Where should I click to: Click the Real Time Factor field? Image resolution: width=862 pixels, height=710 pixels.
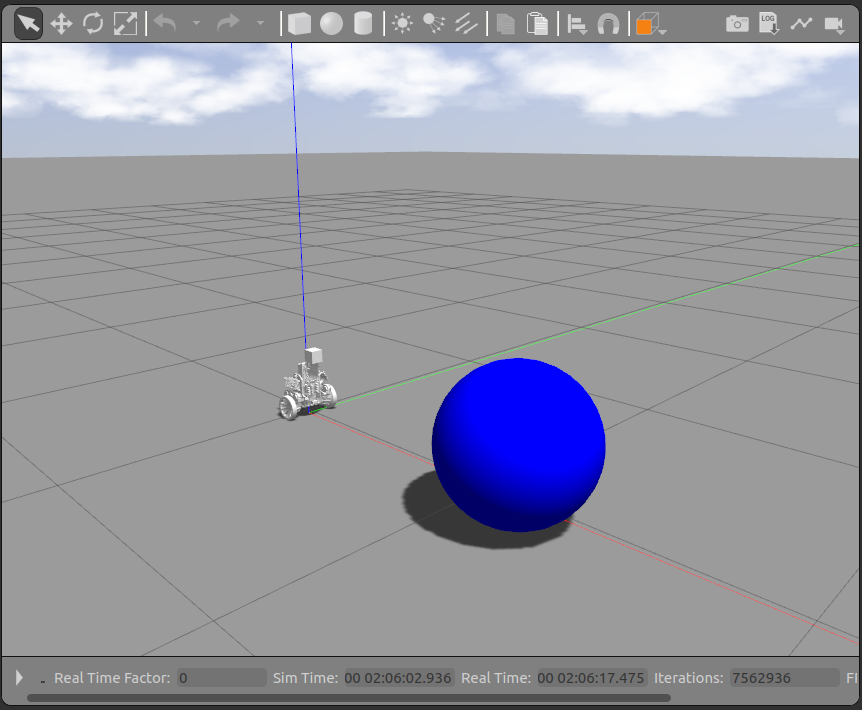[x=222, y=678]
